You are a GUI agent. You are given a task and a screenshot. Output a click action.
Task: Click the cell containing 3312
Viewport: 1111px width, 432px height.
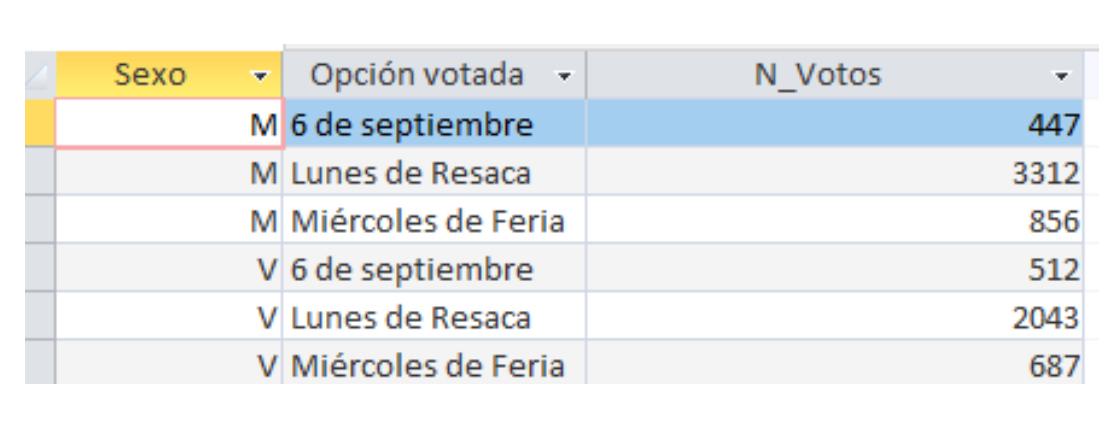835,172
